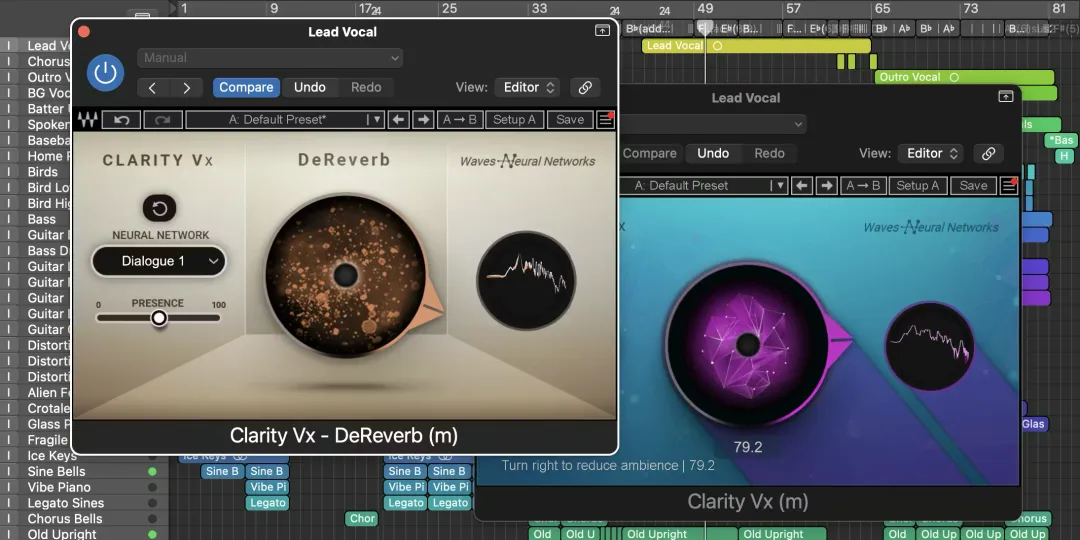Open the View Editor dropdown in DeReverb window
1080x540 pixels.
click(527, 87)
